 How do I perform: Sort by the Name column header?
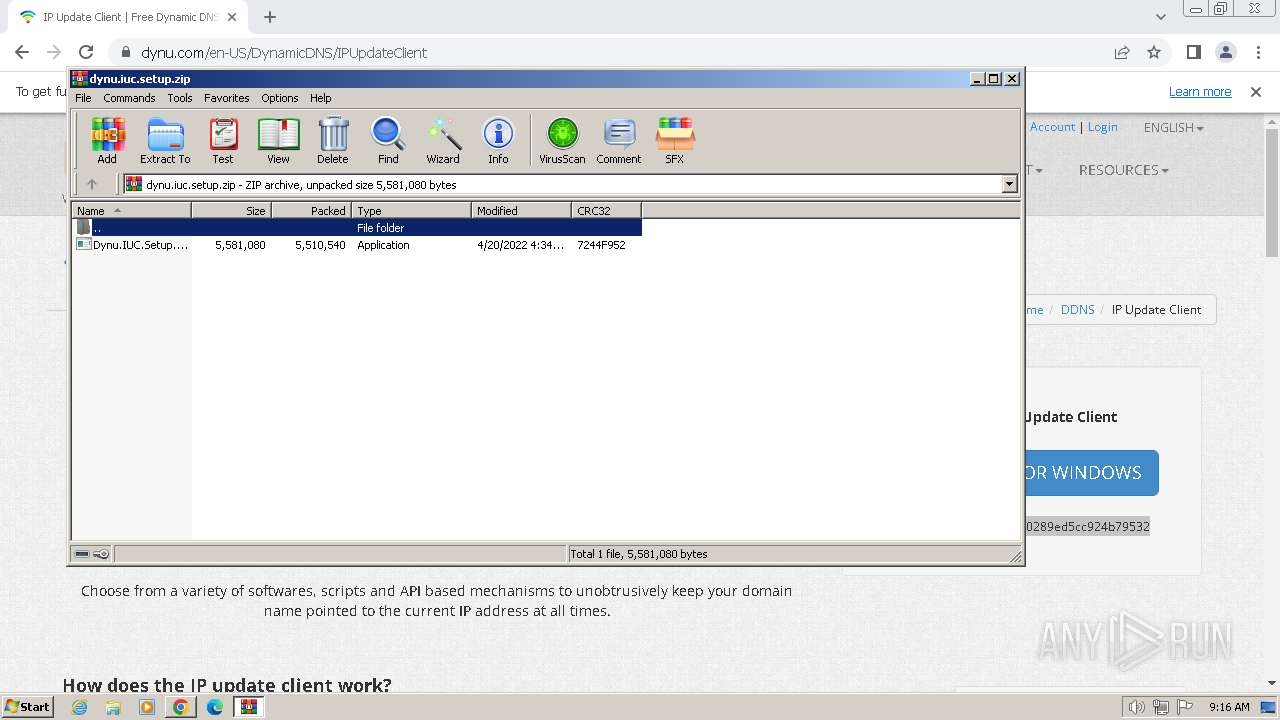point(131,210)
